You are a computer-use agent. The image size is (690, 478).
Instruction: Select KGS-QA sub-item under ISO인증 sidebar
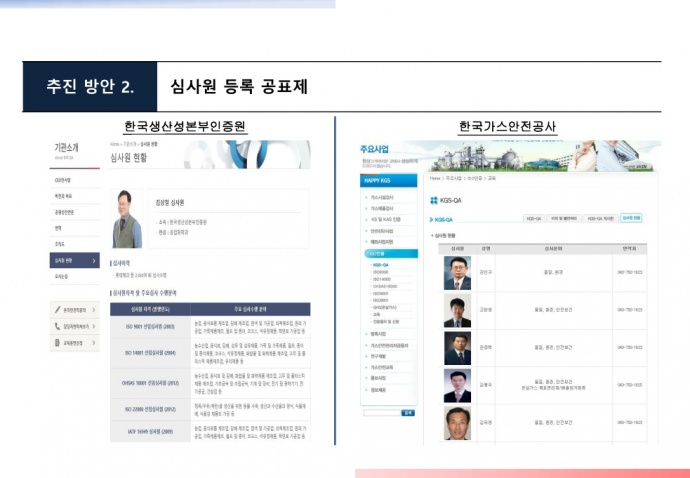coord(381,265)
